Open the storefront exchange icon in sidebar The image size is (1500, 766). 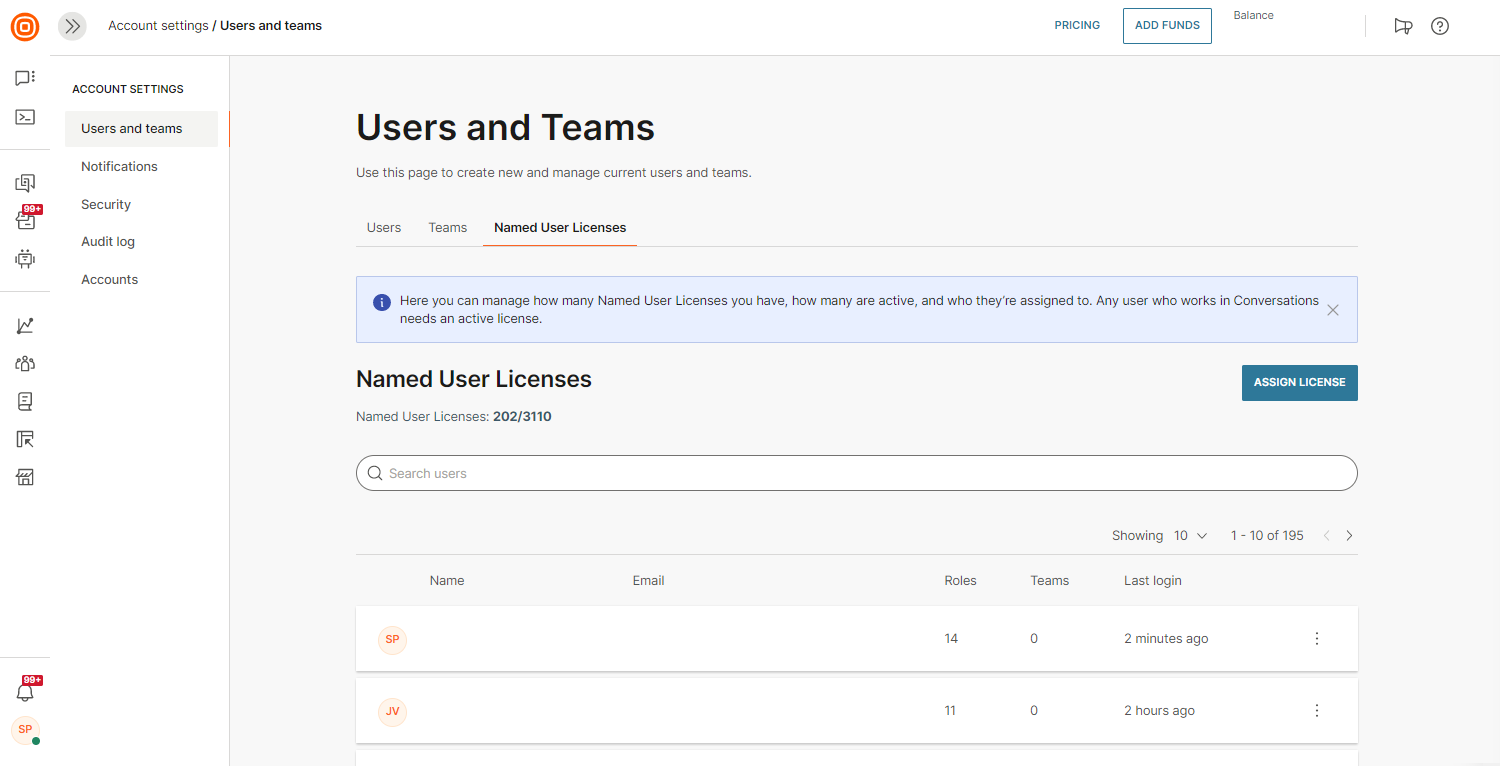pyautogui.click(x=25, y=477)
